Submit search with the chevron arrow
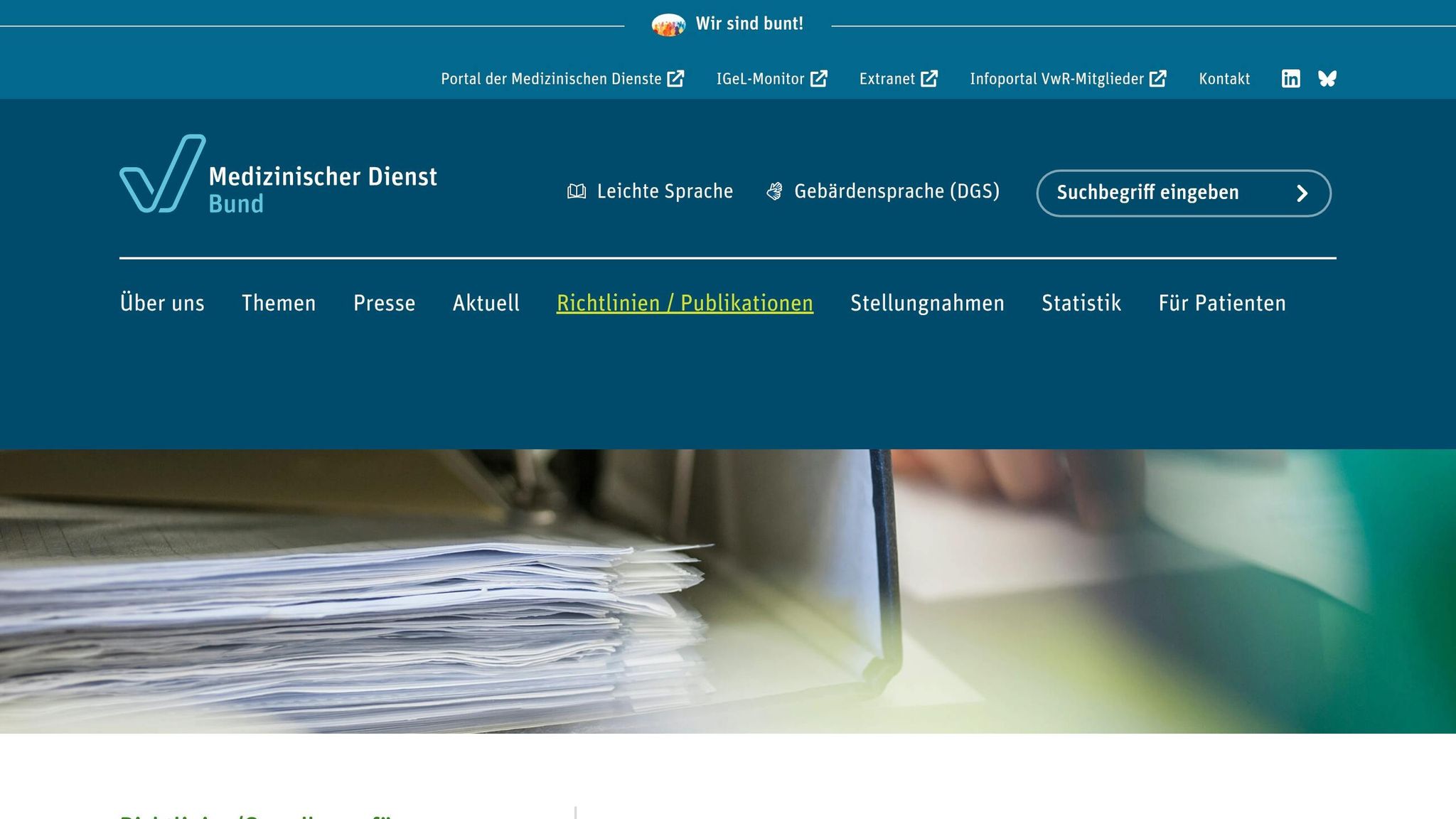1456x819 pixels. (1302, 193)
